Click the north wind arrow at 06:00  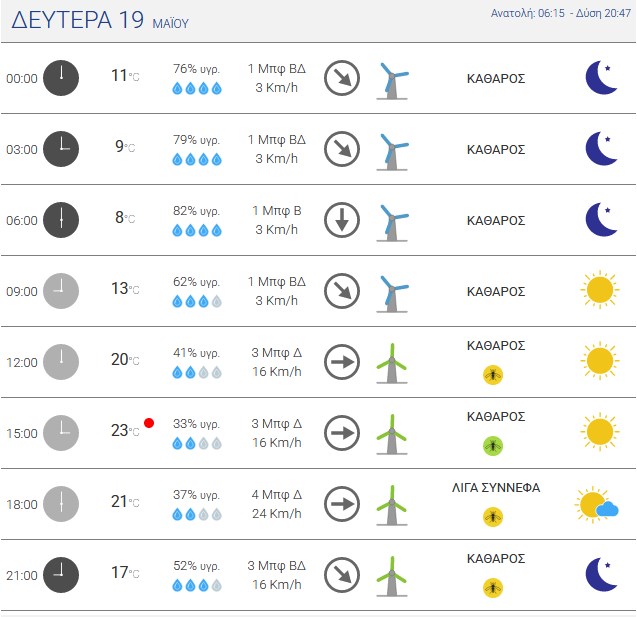point(342,220)
